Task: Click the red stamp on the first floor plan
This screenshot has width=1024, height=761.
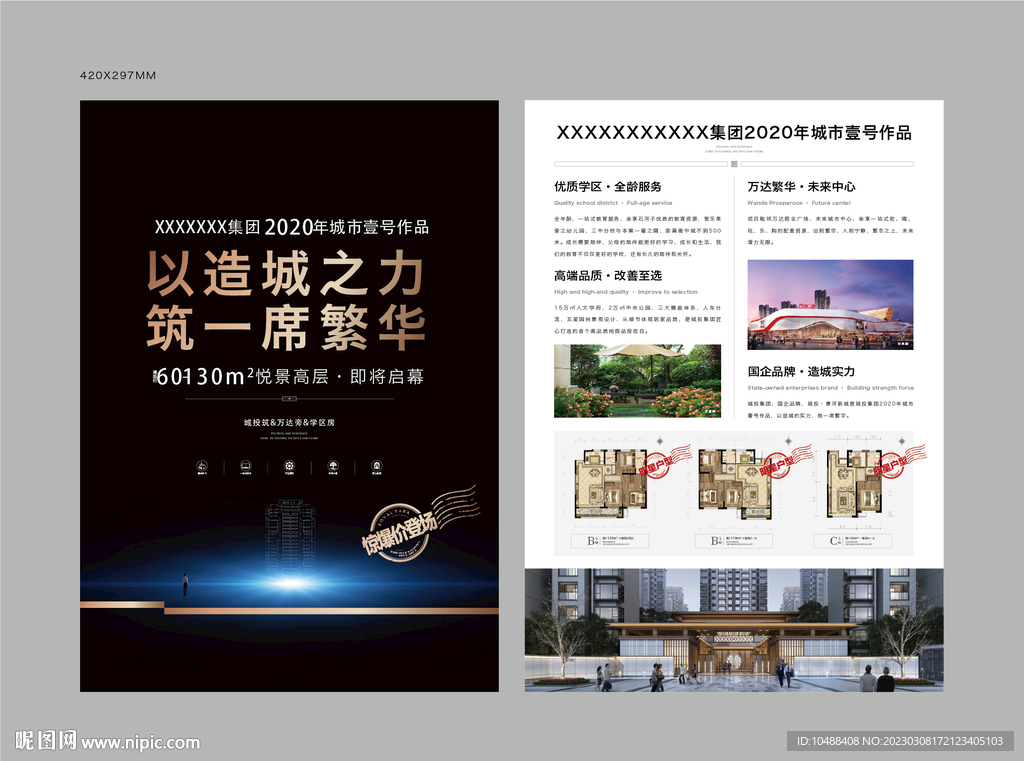Action: (x=663, y=461)
